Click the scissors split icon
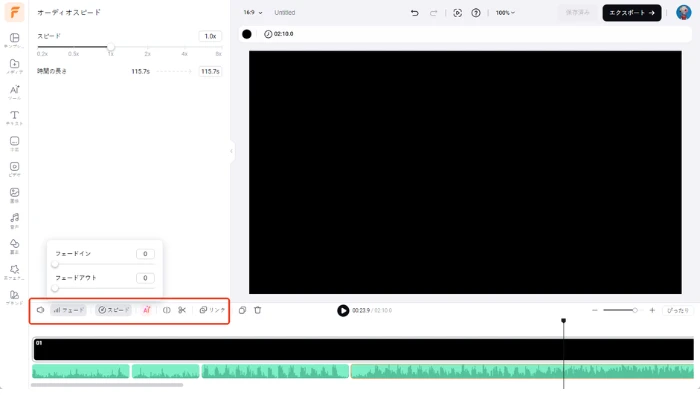The width and height of the screenshot is (700, 400). coord(182,310)
